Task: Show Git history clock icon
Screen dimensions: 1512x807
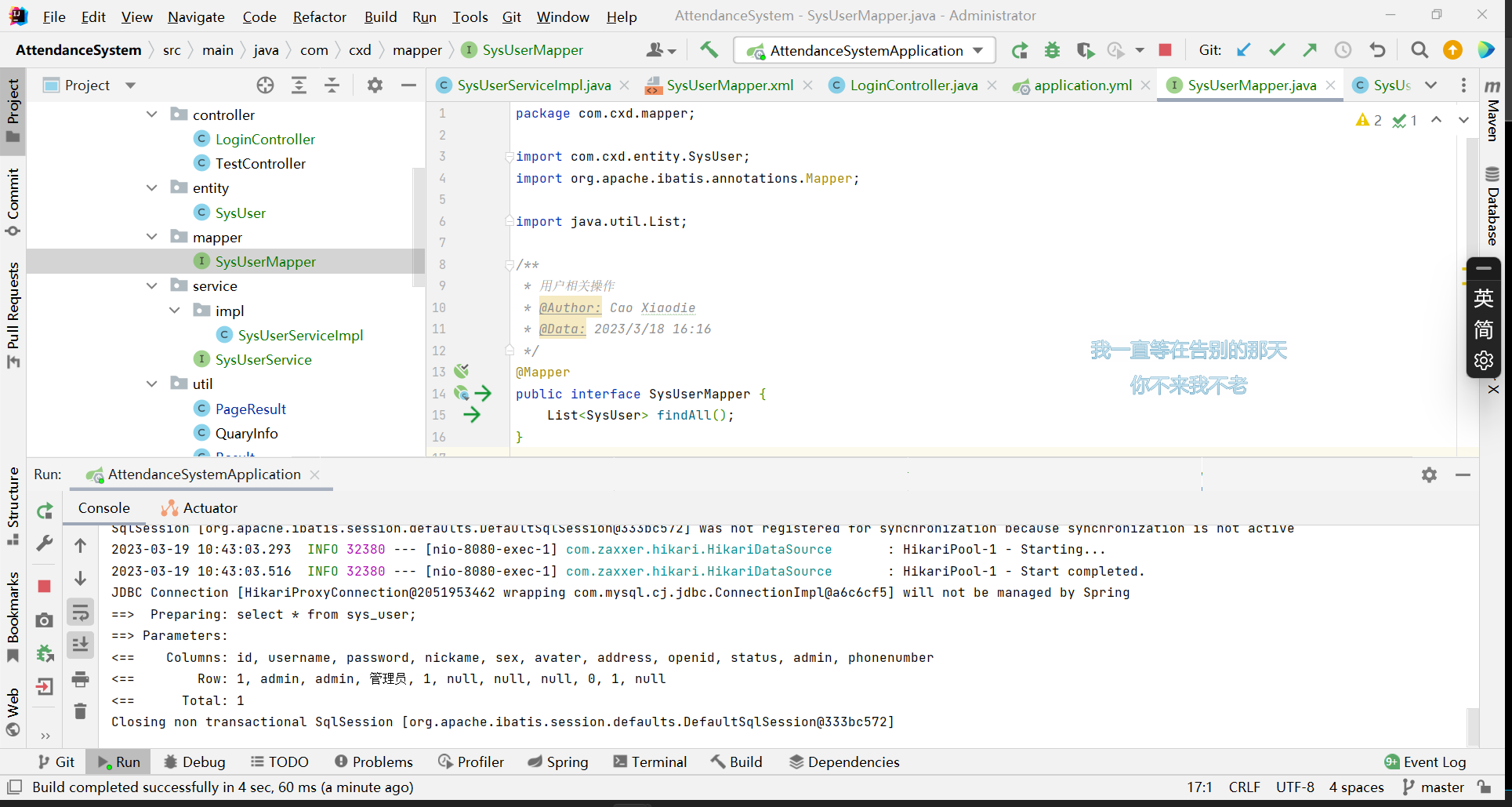Action: (1343, 50)
